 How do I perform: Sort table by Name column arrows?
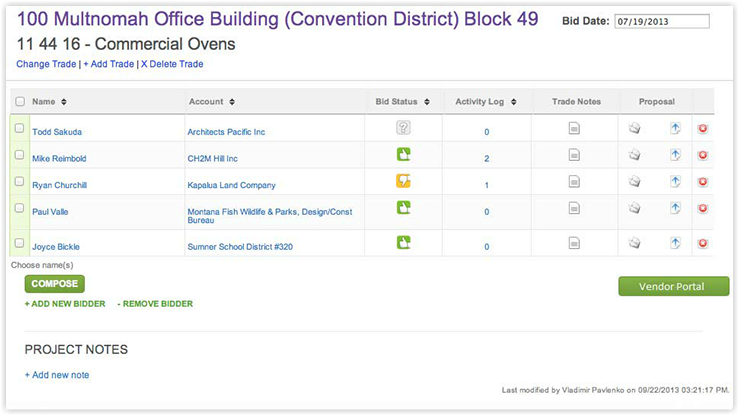[x=64, y=102]
